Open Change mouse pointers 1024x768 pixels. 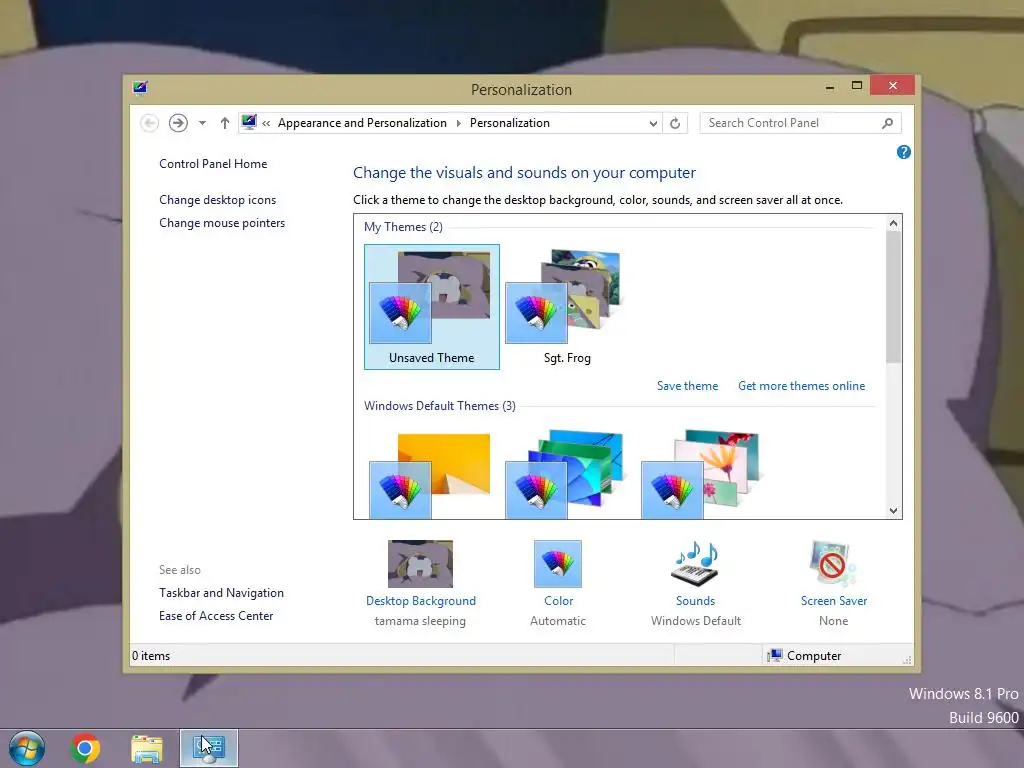coord(222,223)
